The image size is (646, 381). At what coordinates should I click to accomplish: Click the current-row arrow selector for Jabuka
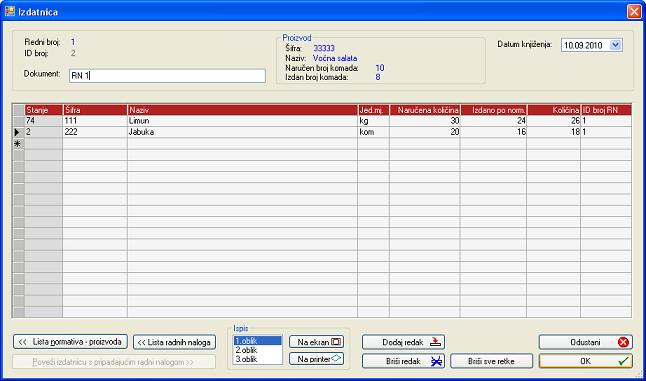[x=19, y=132]
